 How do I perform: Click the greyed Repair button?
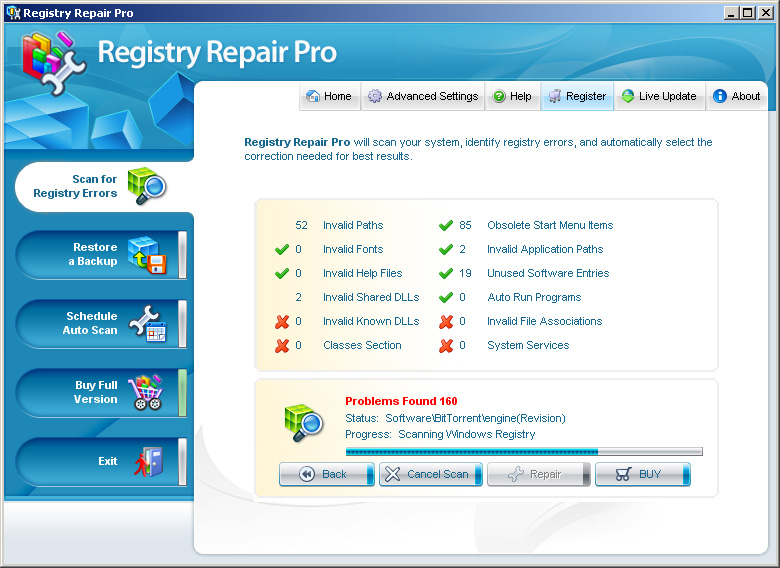point(539,474)
